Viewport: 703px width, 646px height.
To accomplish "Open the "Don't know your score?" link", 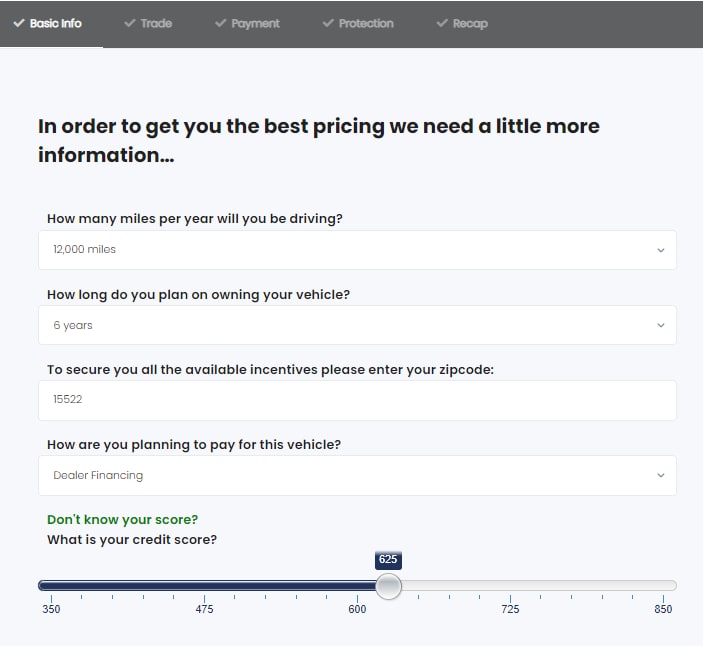I will pyautogui.click(x=122, y=520).
